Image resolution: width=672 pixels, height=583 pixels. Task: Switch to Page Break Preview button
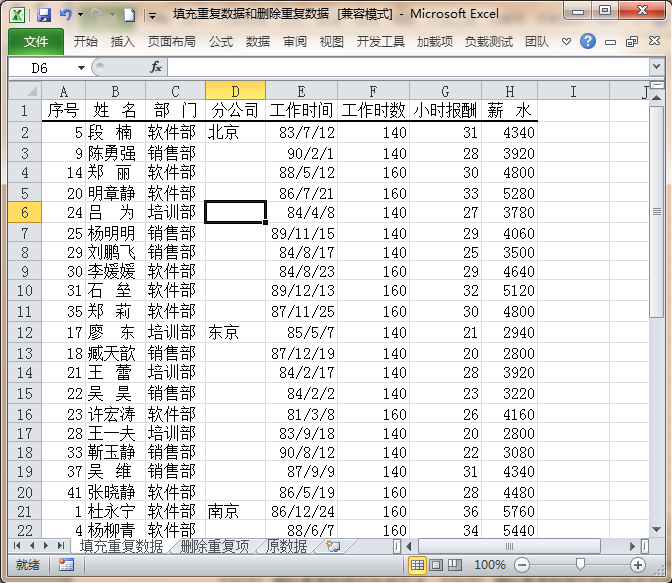(x=455, y=565)
